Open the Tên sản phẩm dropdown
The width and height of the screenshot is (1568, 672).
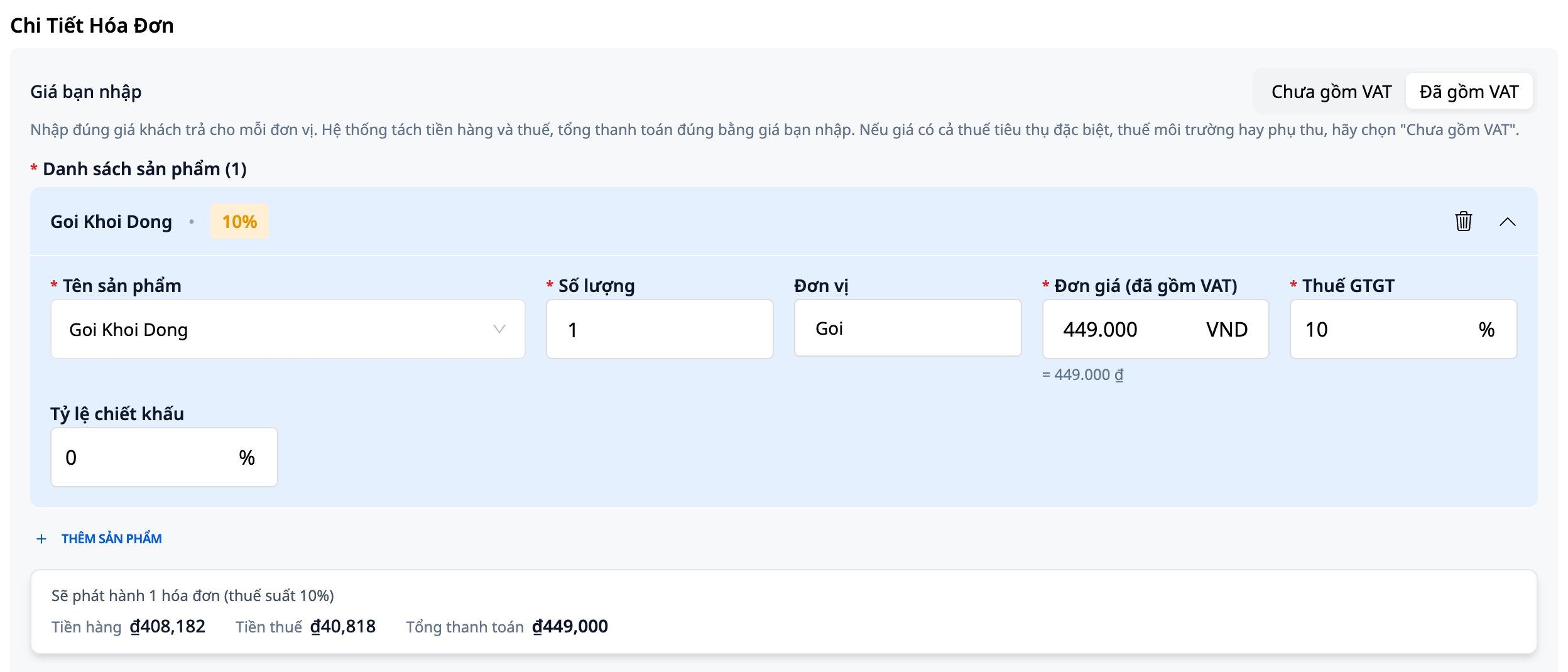(x=288, y=329)
